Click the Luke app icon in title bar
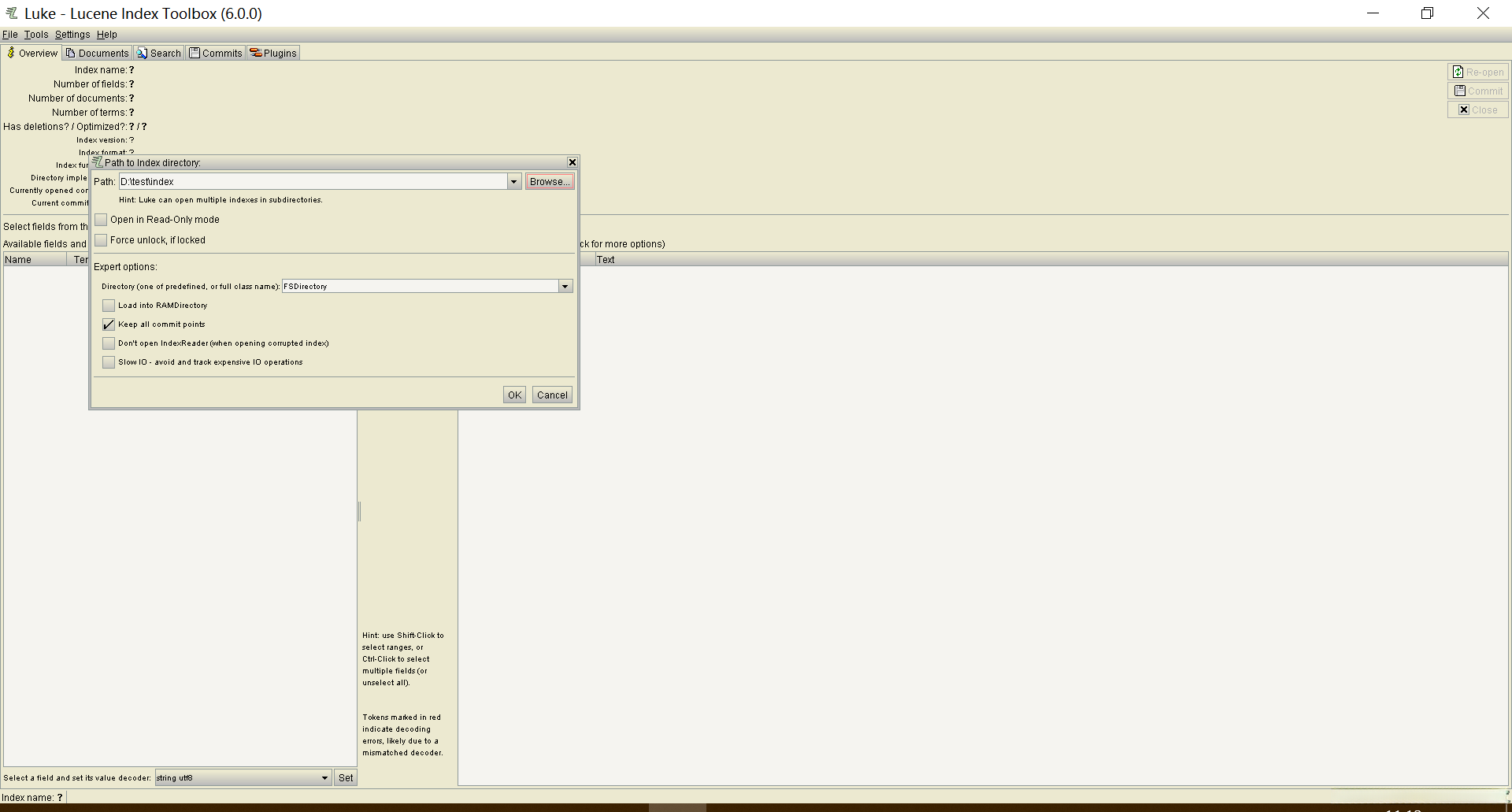The width and height of the screenshot is (1512, 812). pyautogui.click(x=12, y=13)
